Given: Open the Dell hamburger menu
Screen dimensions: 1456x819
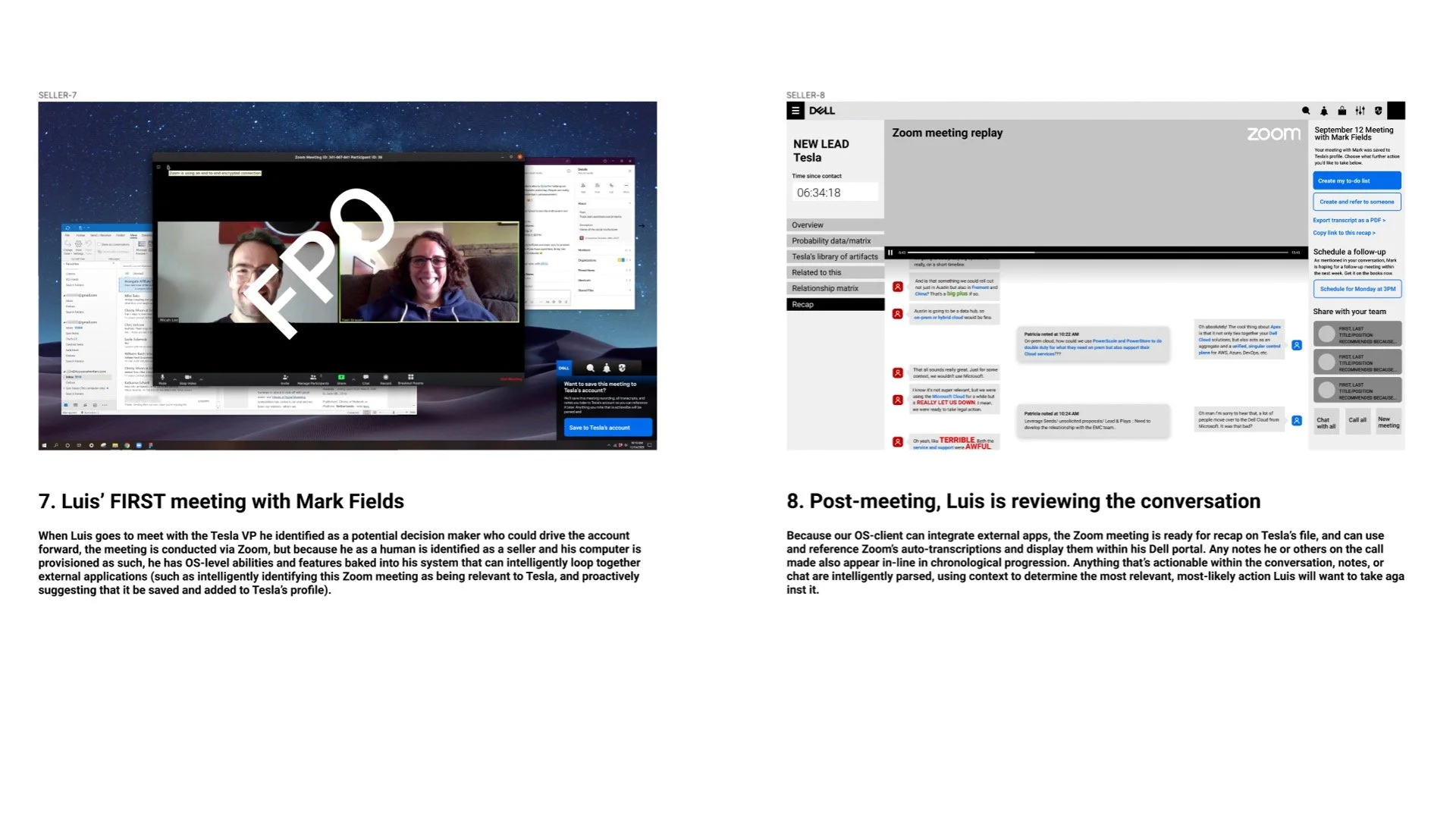Looking at the screenshot, I should coord(795,111).
